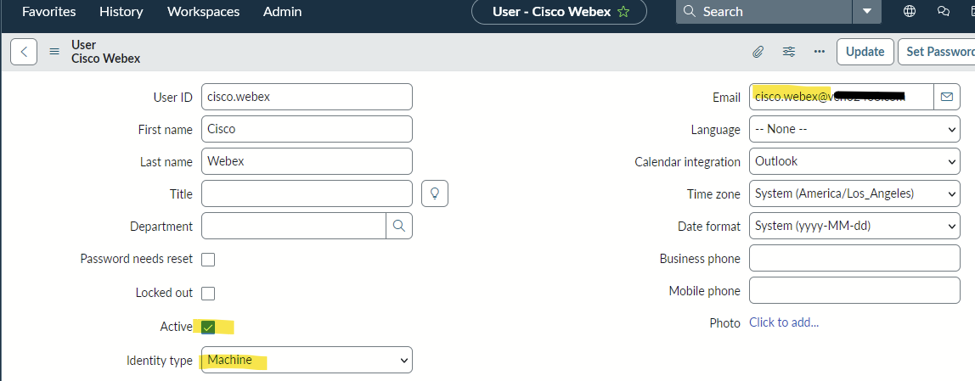Send email using the envelope icon

947,96
